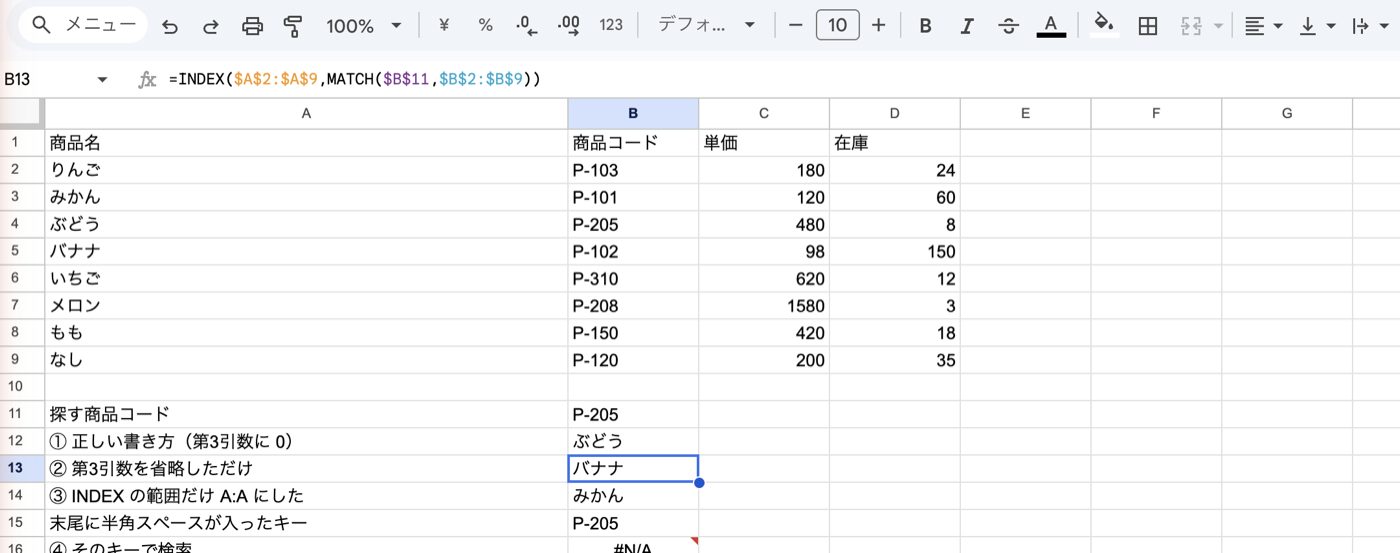Screen dimensions: 1400x553
Task: Open the merge cells dropdown arrow
Action: 1218,26
